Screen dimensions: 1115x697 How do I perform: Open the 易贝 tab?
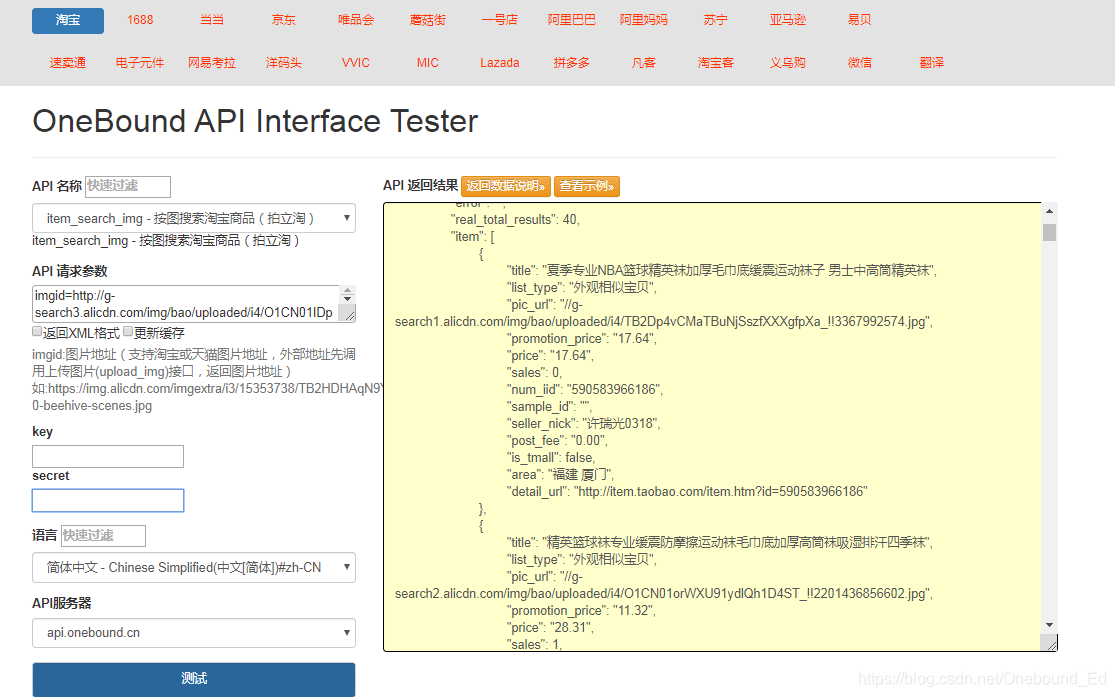tap(860, 21)
